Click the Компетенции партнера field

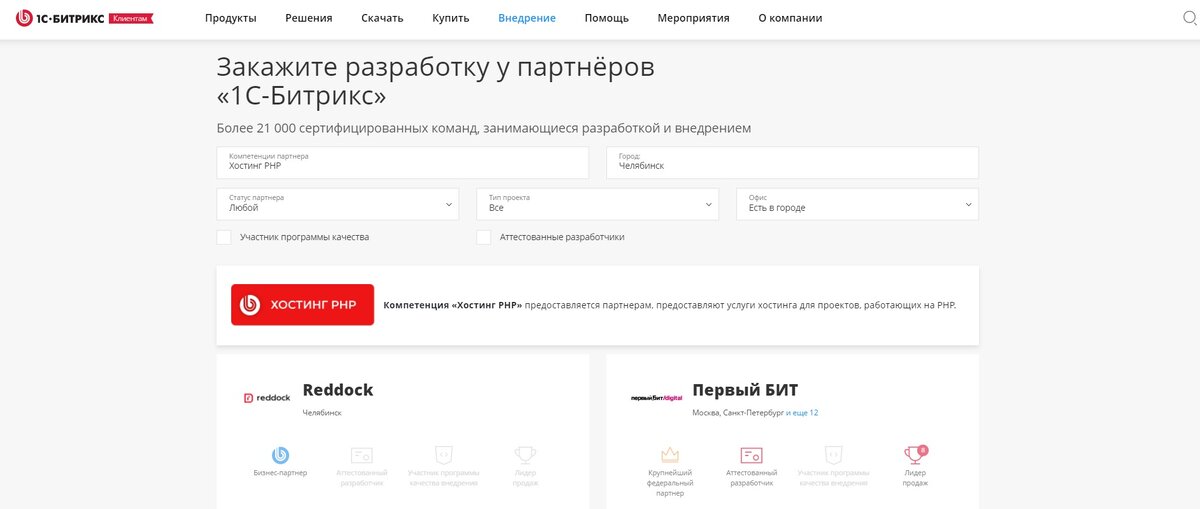402,162
